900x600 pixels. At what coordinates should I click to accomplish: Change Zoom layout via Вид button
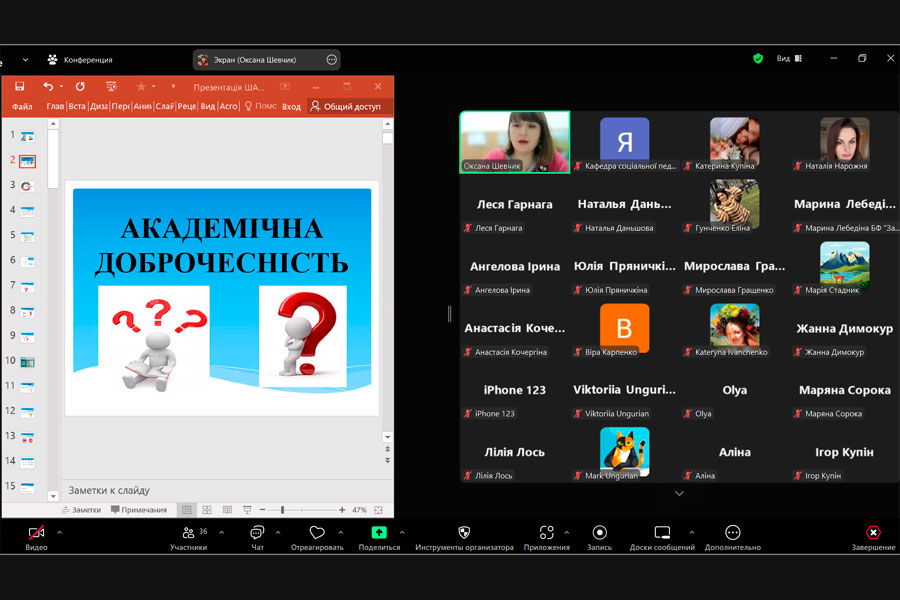[x=789, y=59]
